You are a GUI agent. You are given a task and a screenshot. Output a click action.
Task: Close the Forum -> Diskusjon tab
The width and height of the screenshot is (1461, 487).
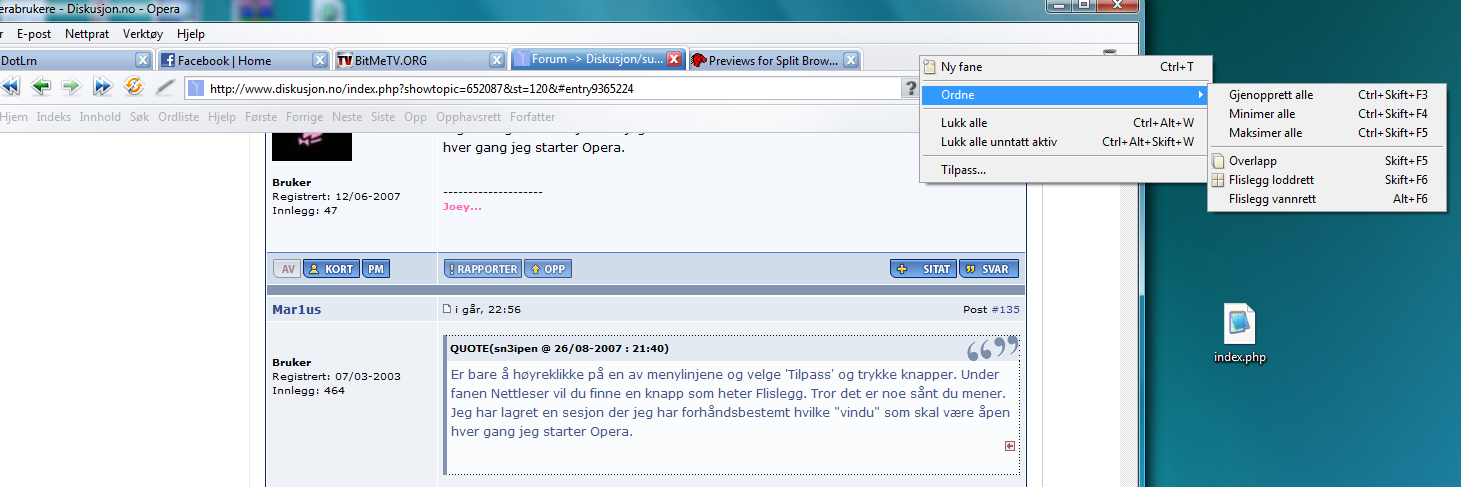point(675,59)
